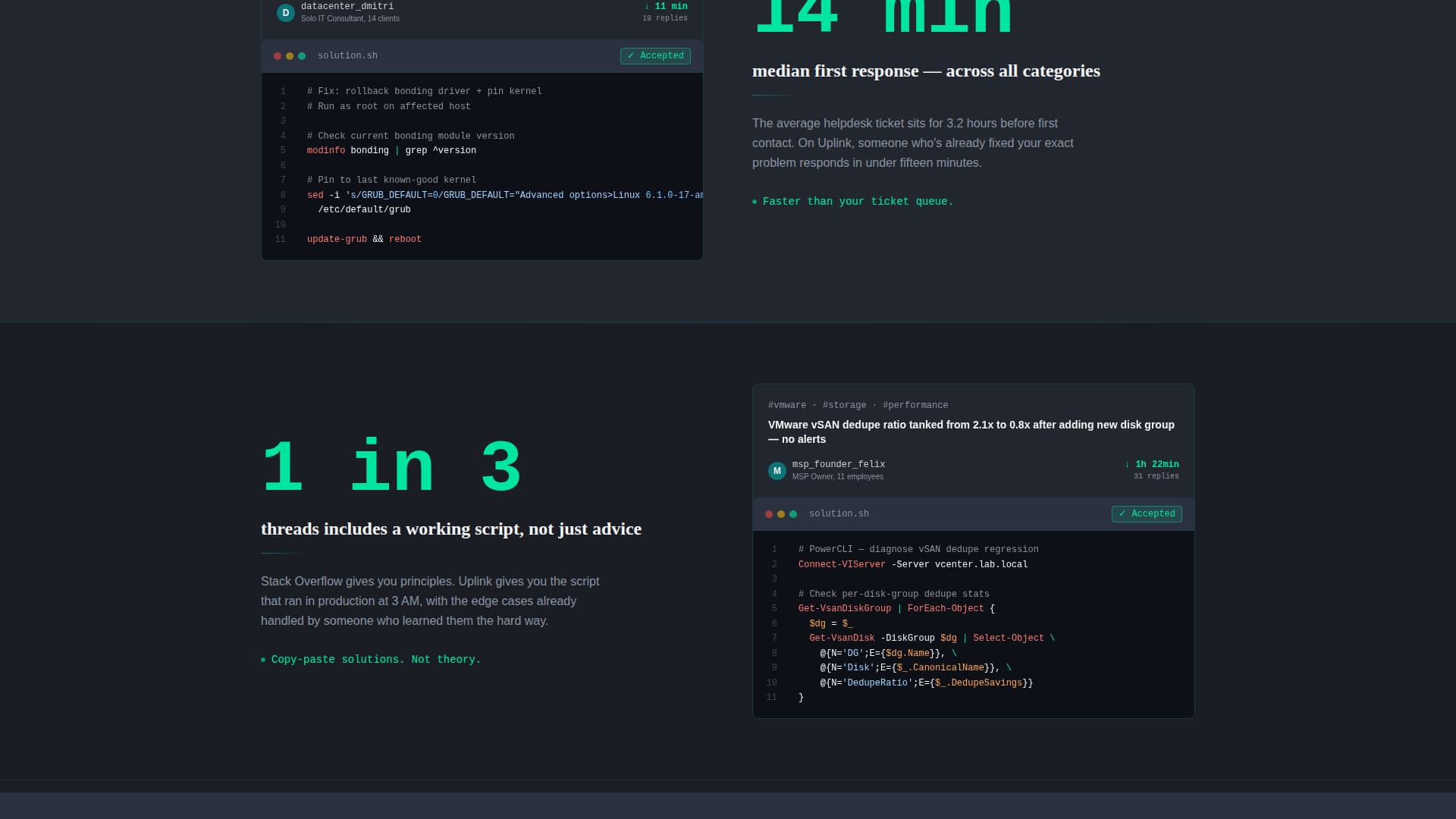Select the solution.sh tab on the vSAN code card
The height and width of the screenshot is (819, 1456).
(839, 513)
